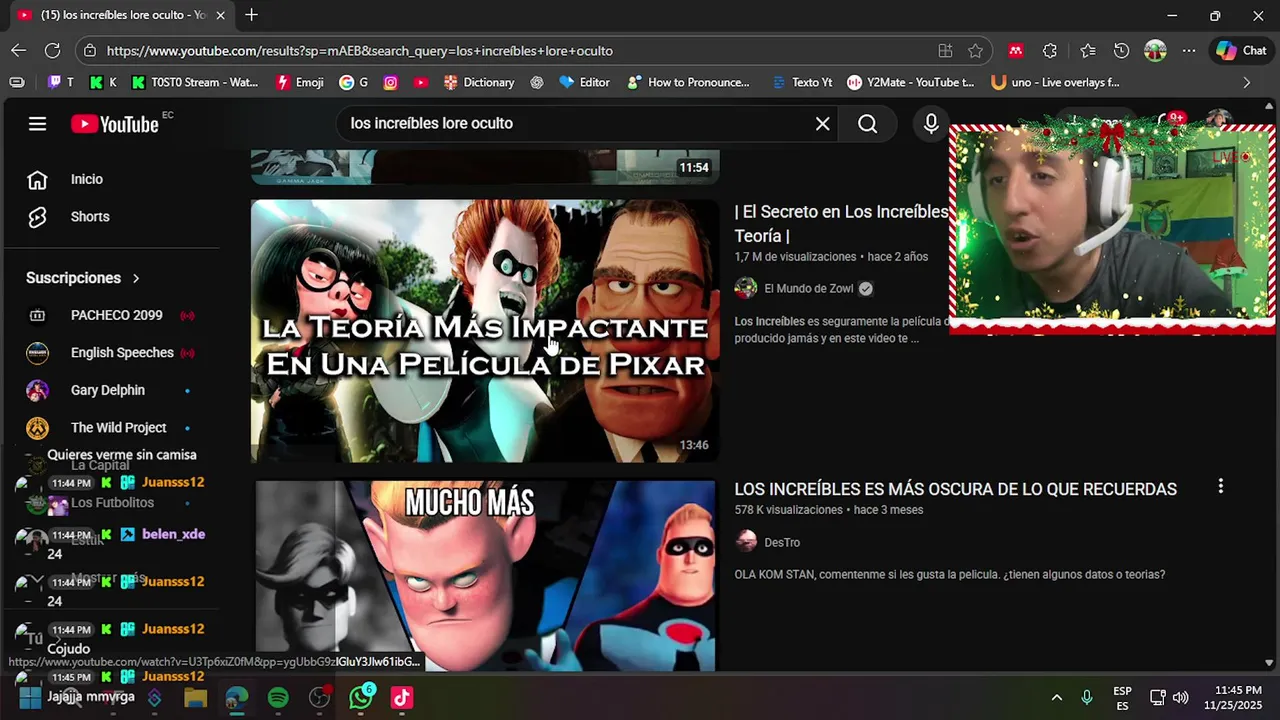1280x720 pixels.
Task: Show more bookmarks chevron
Action: pos(1246,82)
